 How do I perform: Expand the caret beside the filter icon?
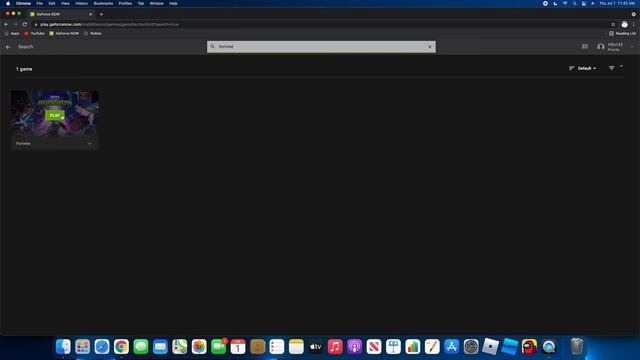(621, 66)
